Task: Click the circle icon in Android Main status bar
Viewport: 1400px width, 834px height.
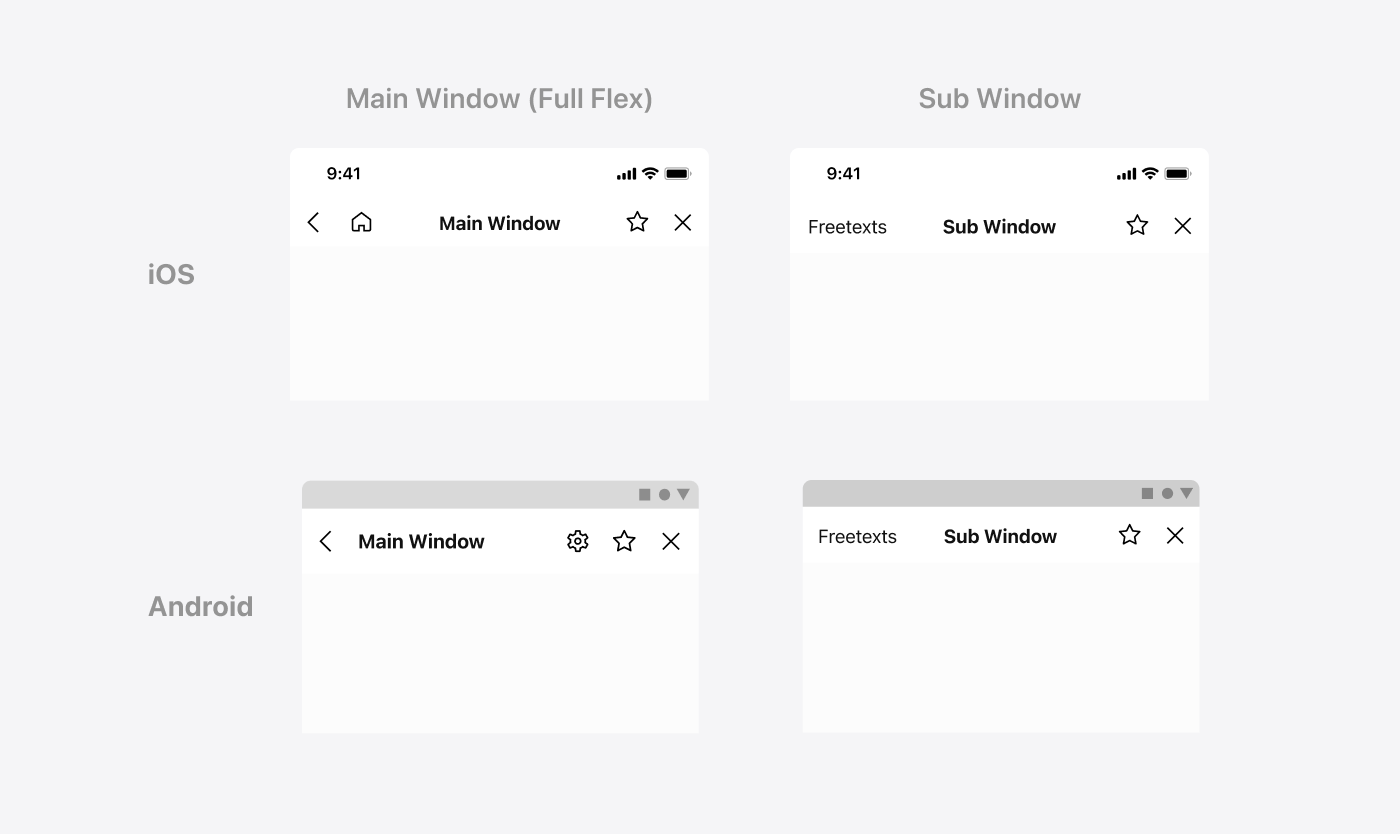Action: pos(664,495)
